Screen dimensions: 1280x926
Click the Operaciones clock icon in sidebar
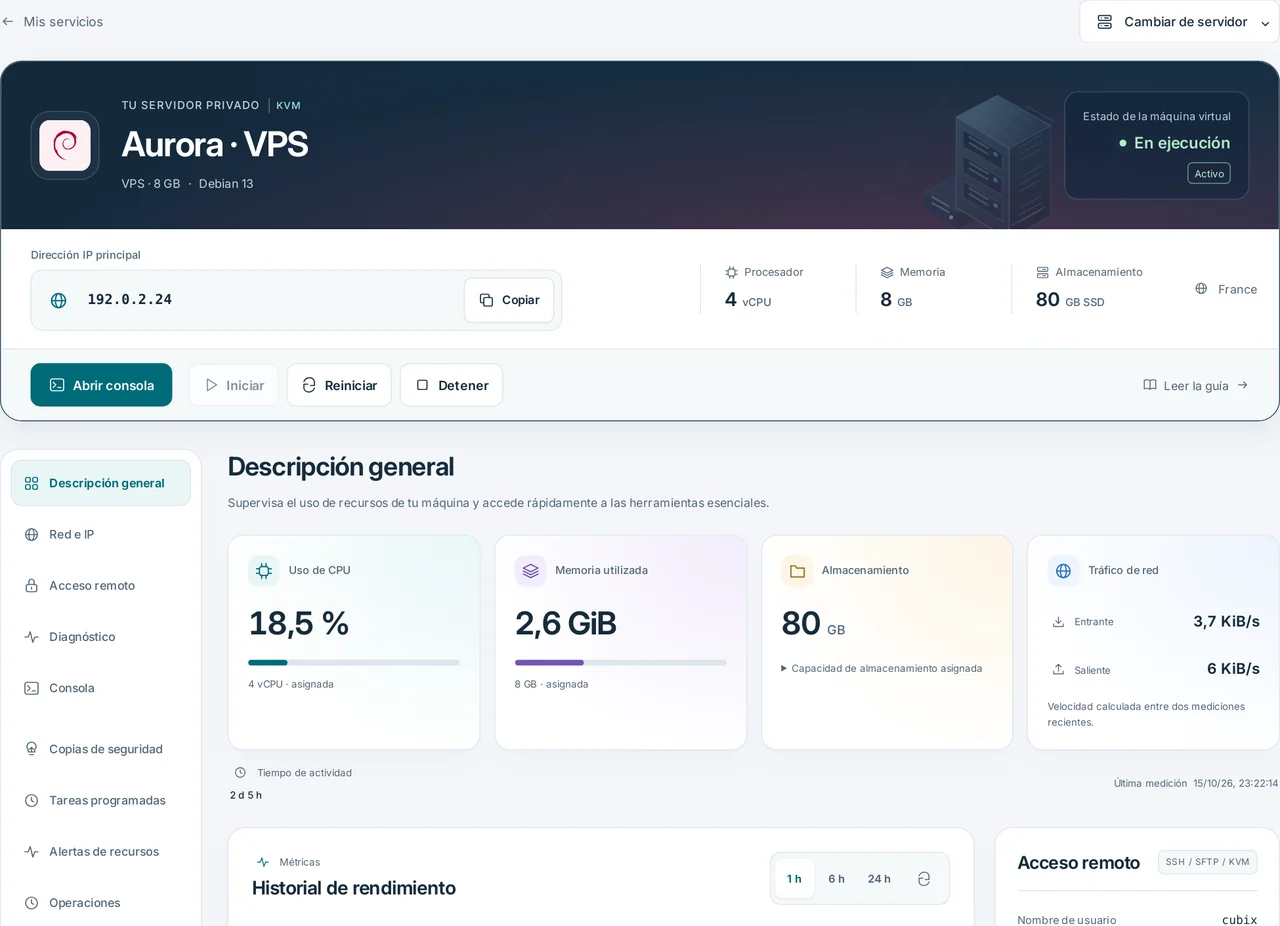[x=32, y=902]
